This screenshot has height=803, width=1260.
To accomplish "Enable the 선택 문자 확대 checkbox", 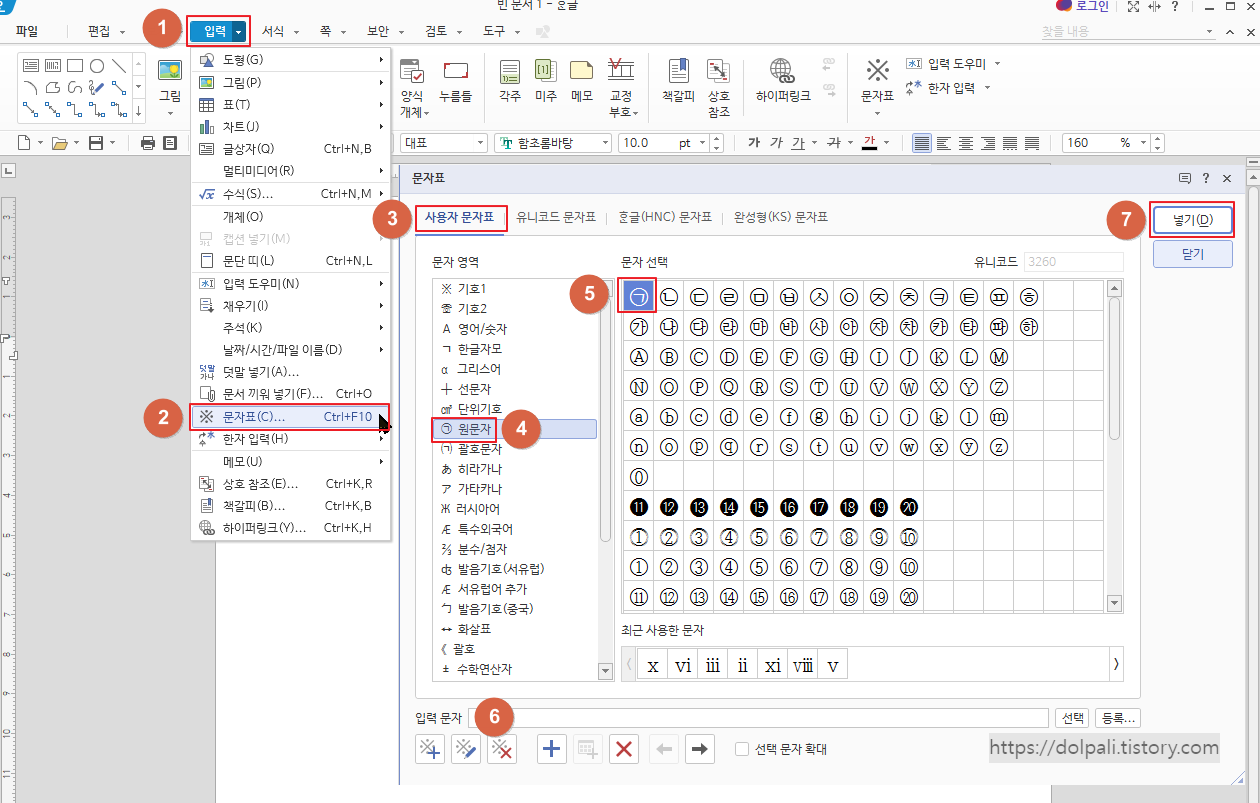I will pos(741,748).
